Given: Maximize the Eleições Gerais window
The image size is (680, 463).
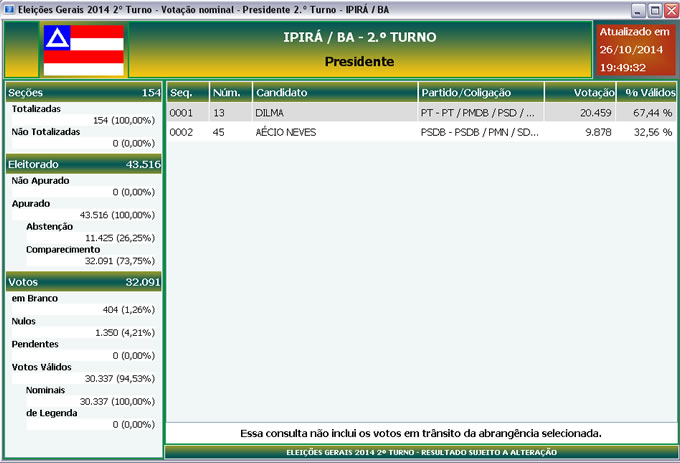Looking at the screenshot, I should (654, 10).
